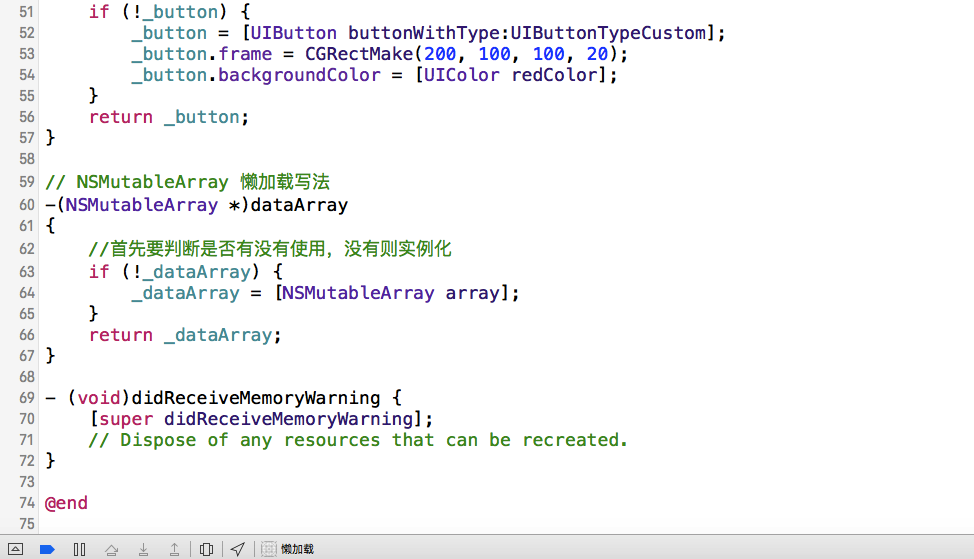The image size is (974, 559).
Task: Click the Step Into debug icon
Action: [x=143, y=549]
